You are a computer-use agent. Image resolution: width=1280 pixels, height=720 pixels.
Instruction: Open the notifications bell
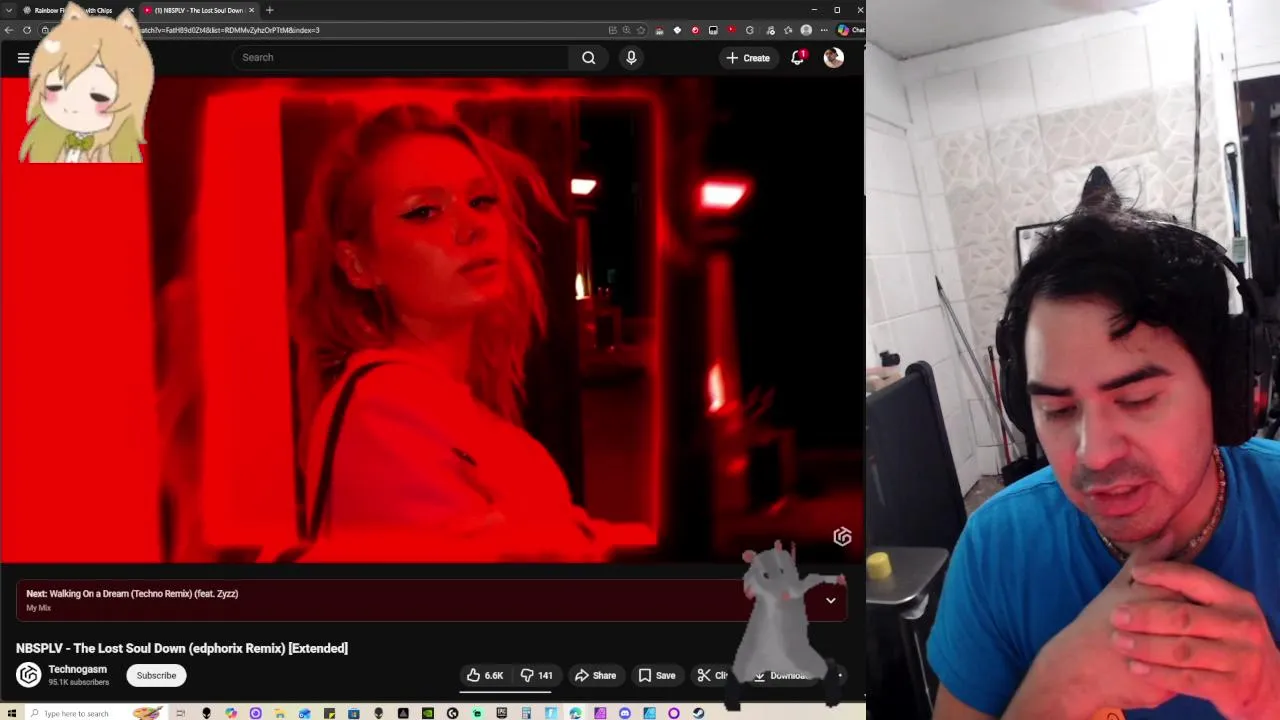coord(797,58)
